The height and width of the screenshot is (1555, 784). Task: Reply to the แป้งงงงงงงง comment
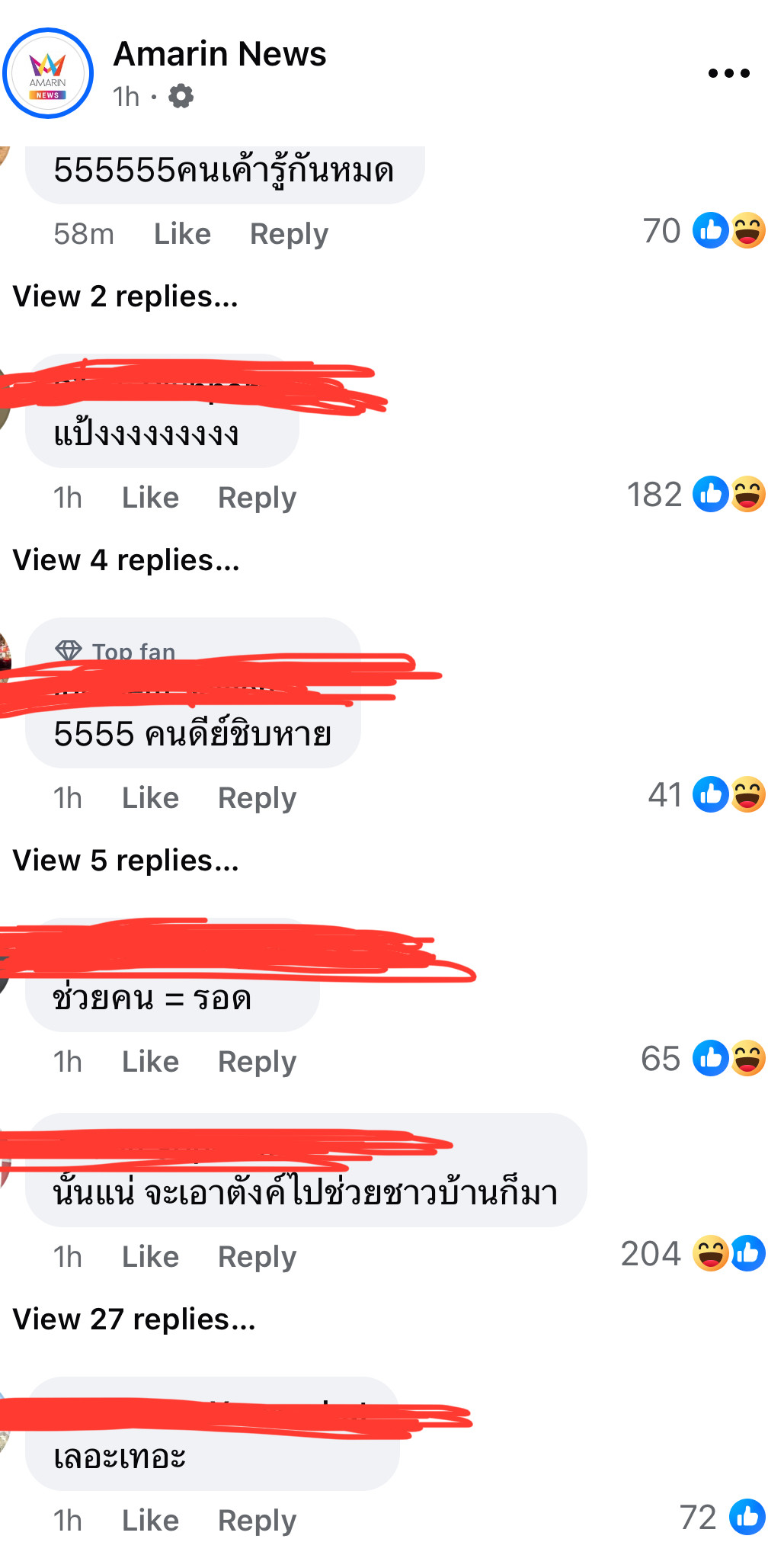click(x=257, y=498)
